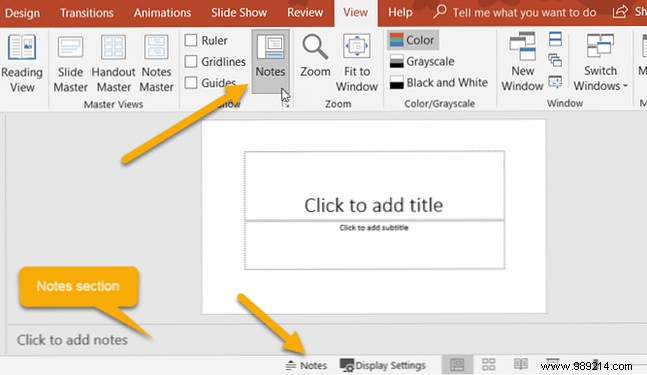647x375 pixels.
Task: Select Grayscale view mode
Action: (x=422, y=61)
